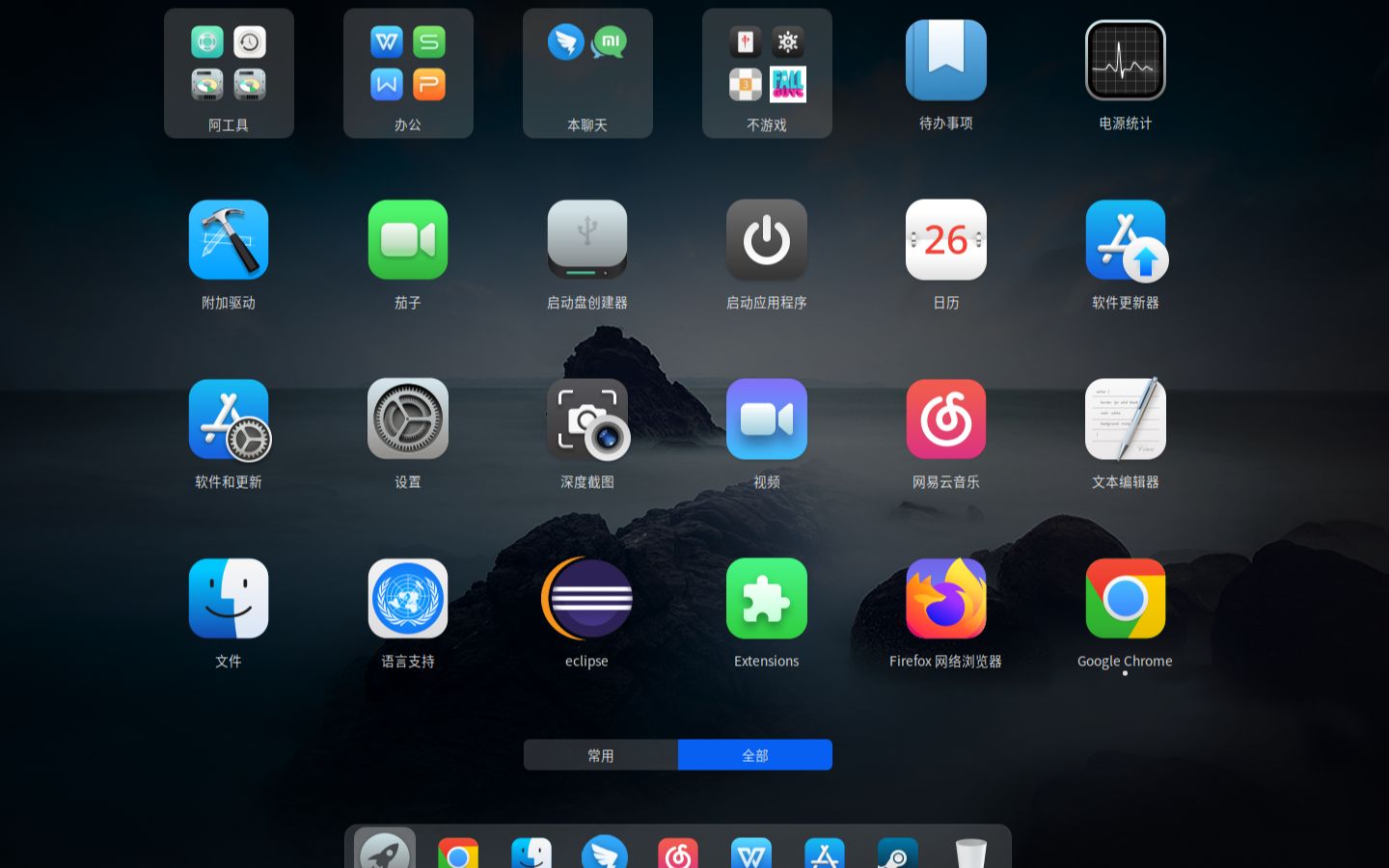
Task: Launch the 电源统计 app
Action: click(x=1126, y=60)
